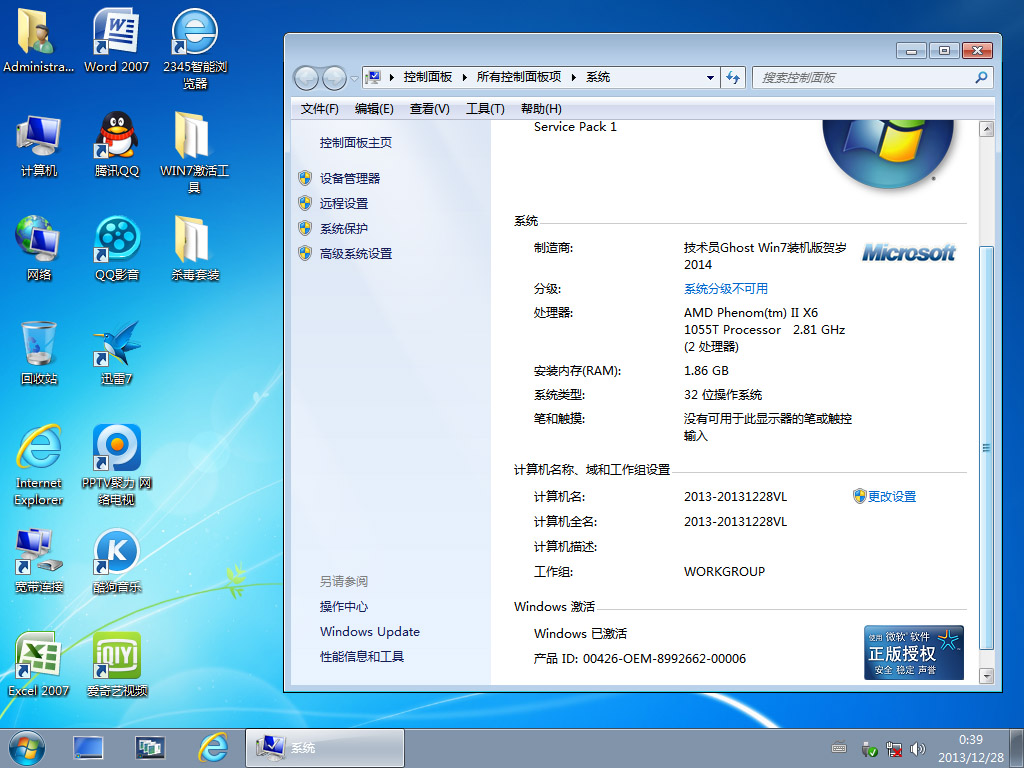Click the 所有控制面板项 breadcrumb segment
The height and width of the screenshot is (768, 1024).
coord(519,77)
